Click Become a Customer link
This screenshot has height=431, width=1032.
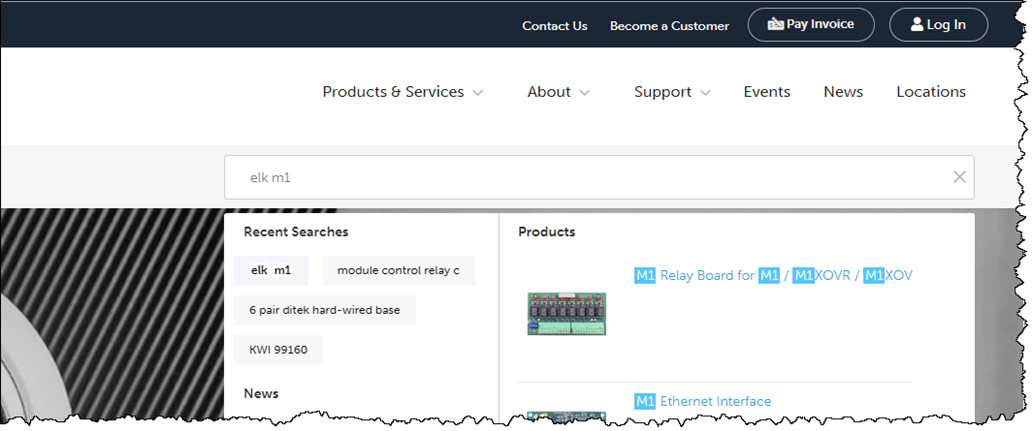(x=669, y=26)
